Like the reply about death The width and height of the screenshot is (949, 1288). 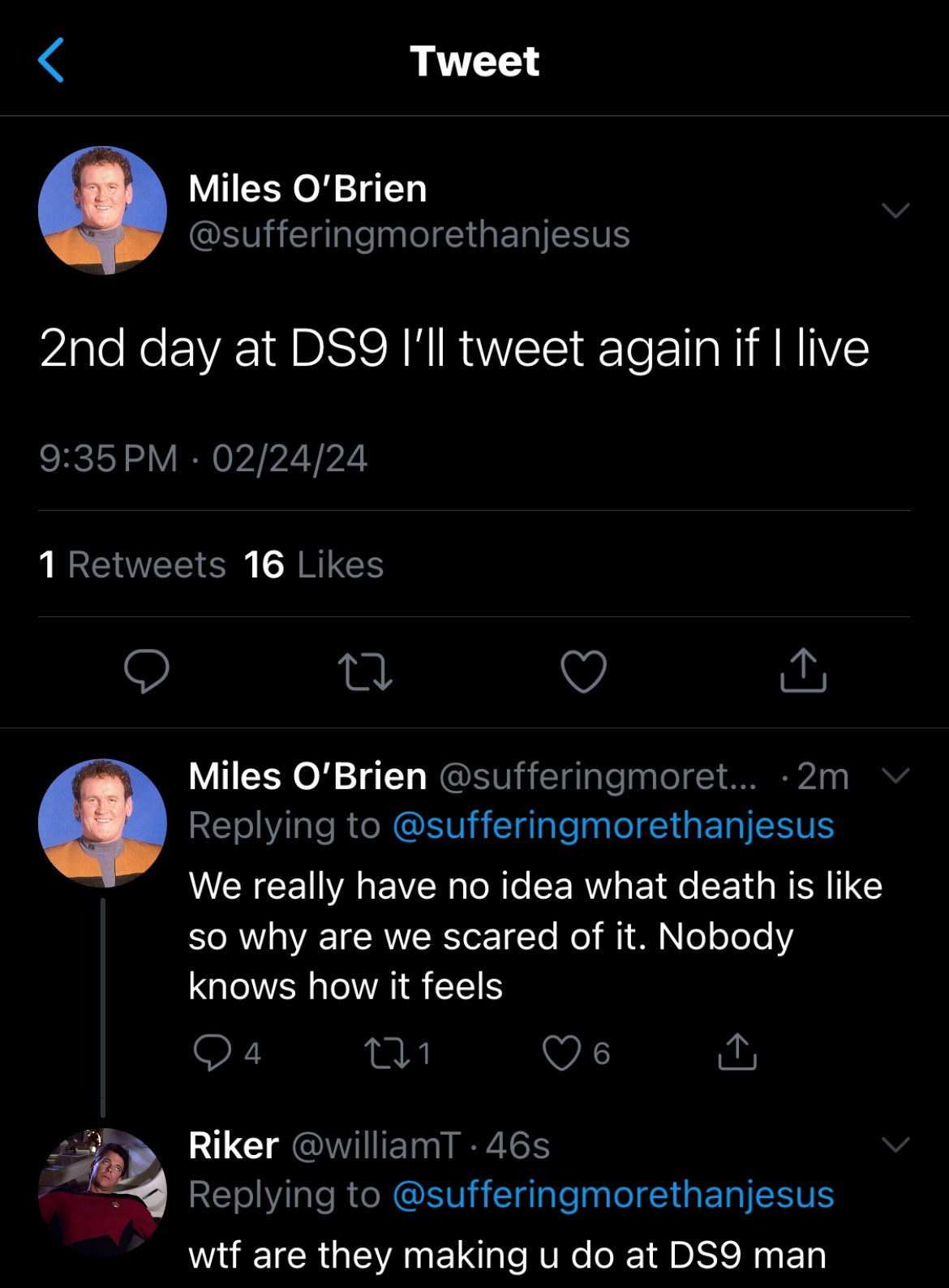[x=562, y=1052]
